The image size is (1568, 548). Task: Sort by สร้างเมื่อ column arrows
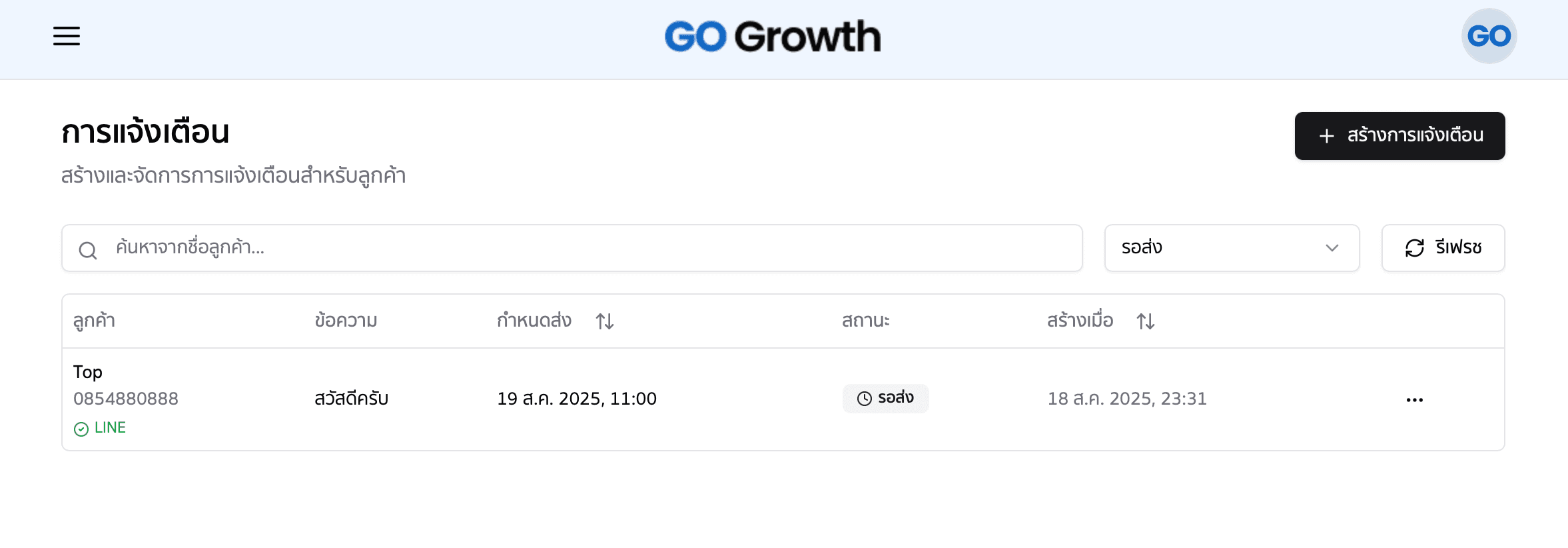[x=1146, y=321]
